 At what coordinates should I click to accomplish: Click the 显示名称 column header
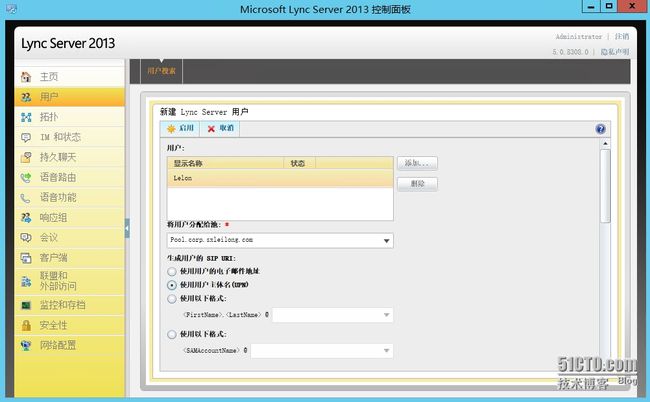pos(226,163)
